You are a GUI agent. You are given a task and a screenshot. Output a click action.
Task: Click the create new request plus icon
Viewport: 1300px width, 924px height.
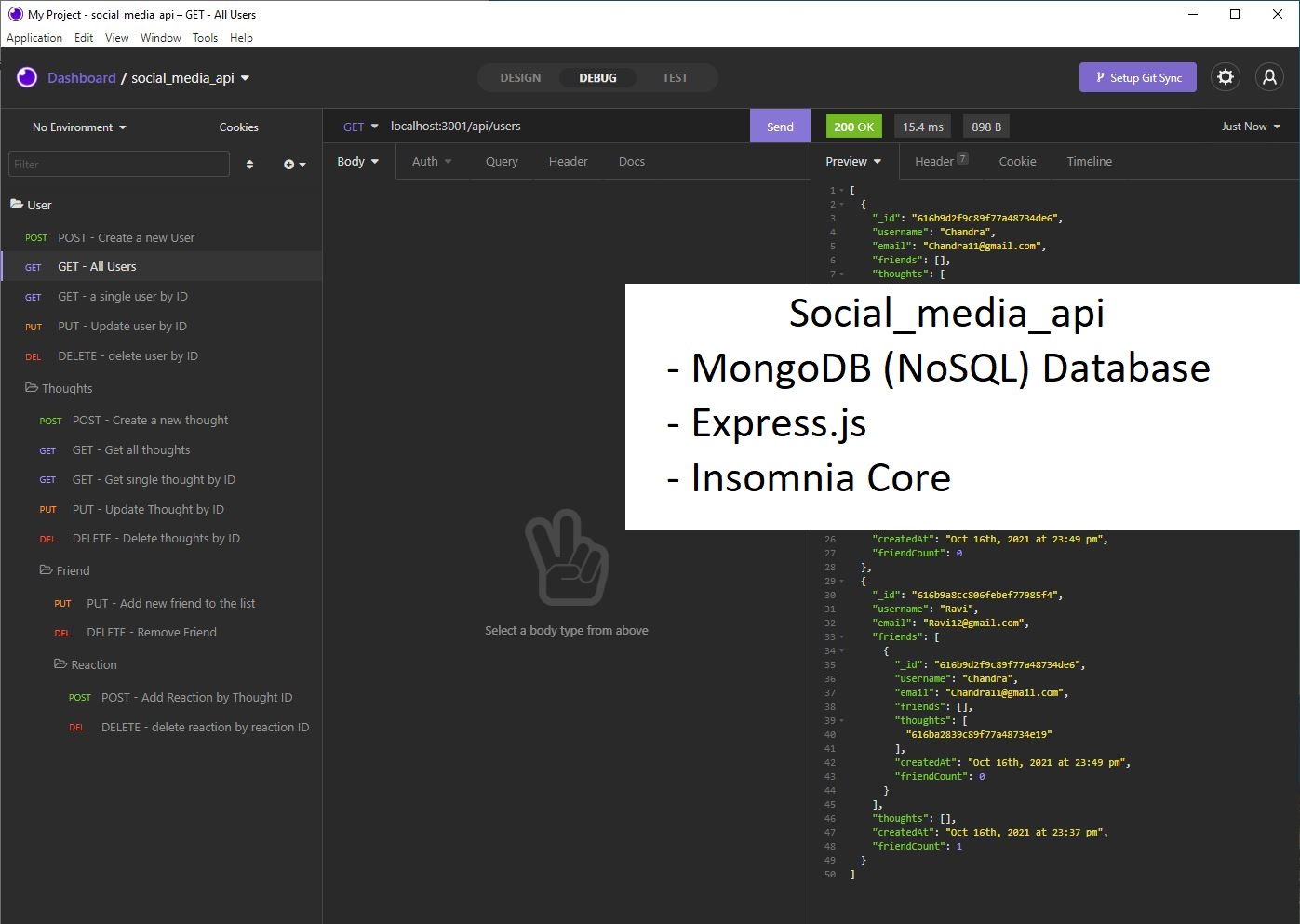(294, 165)
